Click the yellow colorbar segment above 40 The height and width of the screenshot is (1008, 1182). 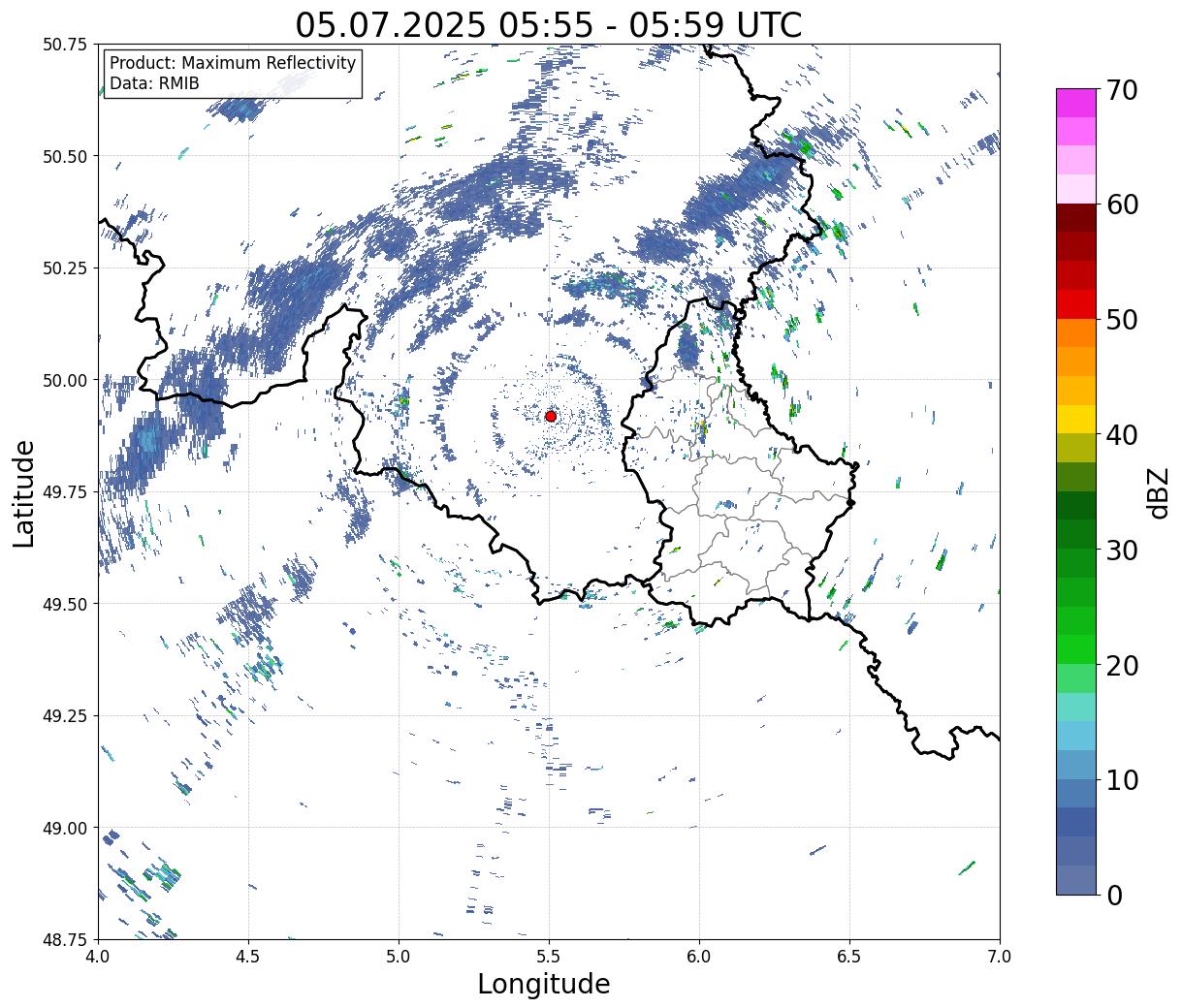(1076, 419)
